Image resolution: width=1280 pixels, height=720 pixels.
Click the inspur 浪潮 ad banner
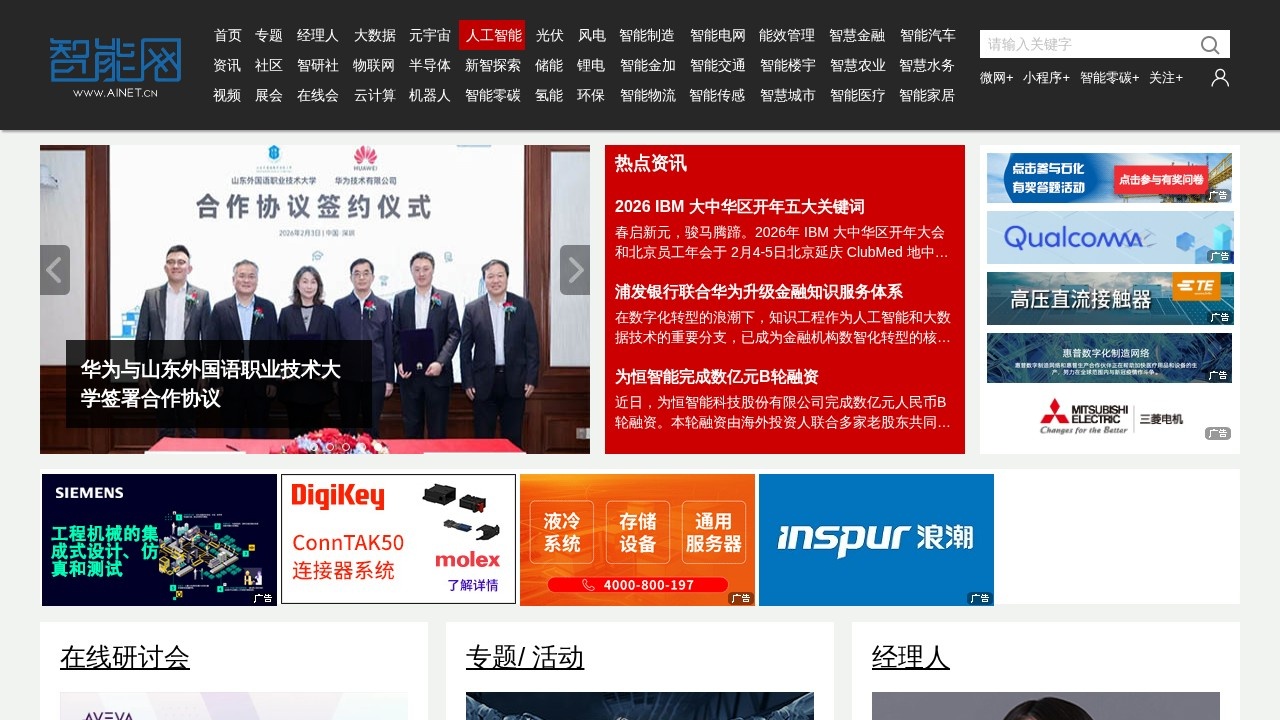click(x=876, y=539)
